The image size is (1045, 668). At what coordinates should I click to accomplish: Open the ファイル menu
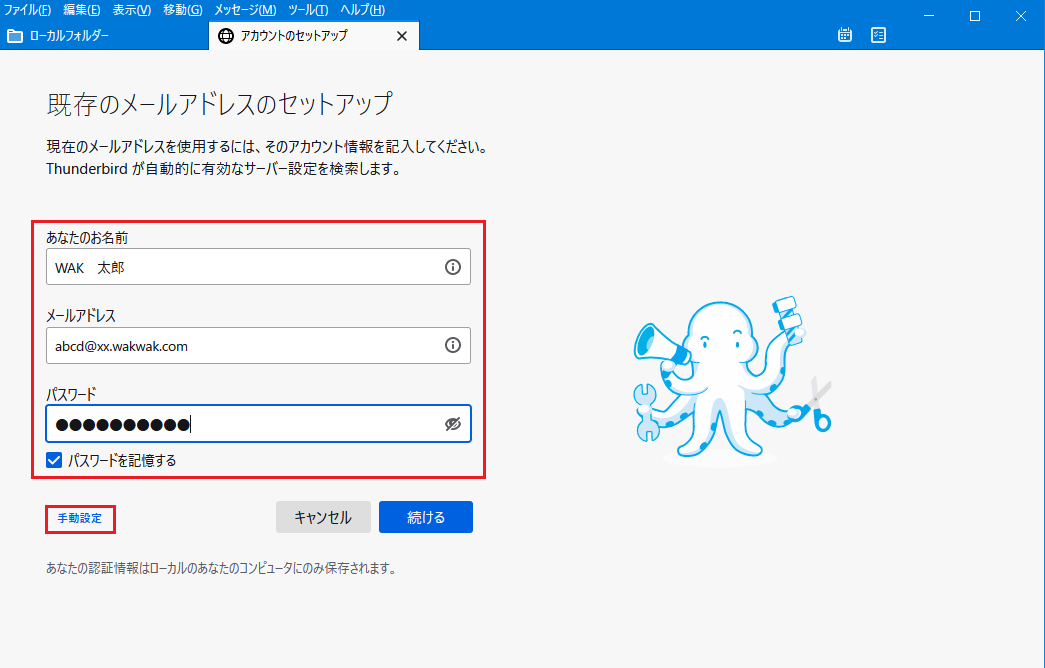coord(27,10)
